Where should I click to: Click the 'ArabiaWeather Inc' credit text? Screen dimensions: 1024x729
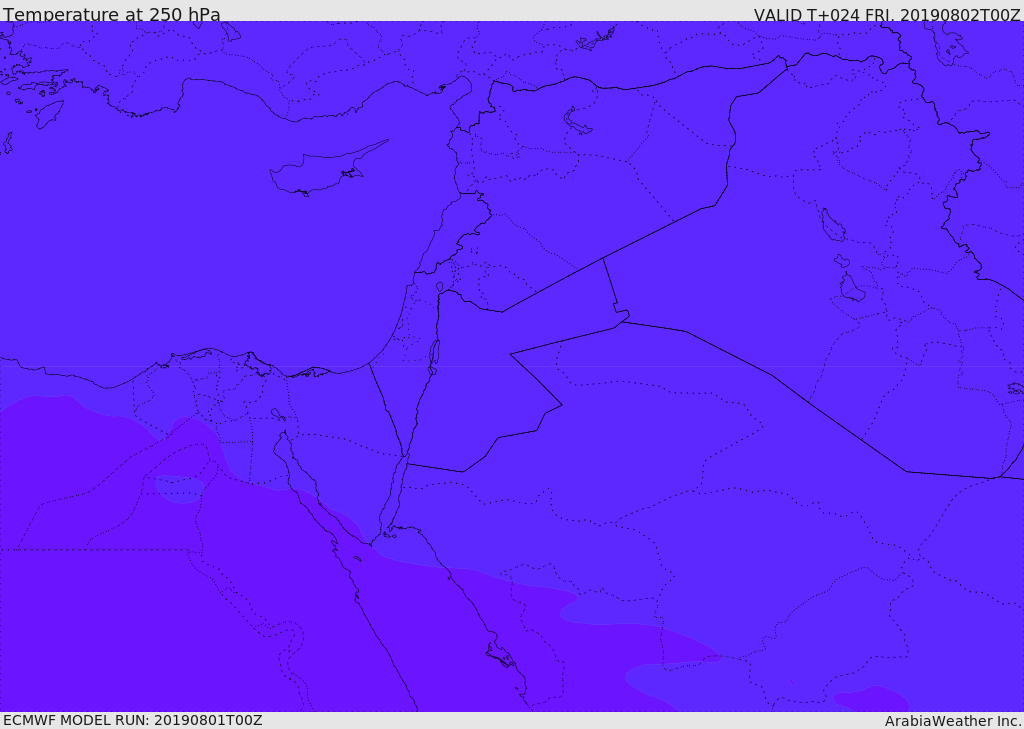(953, 721)
